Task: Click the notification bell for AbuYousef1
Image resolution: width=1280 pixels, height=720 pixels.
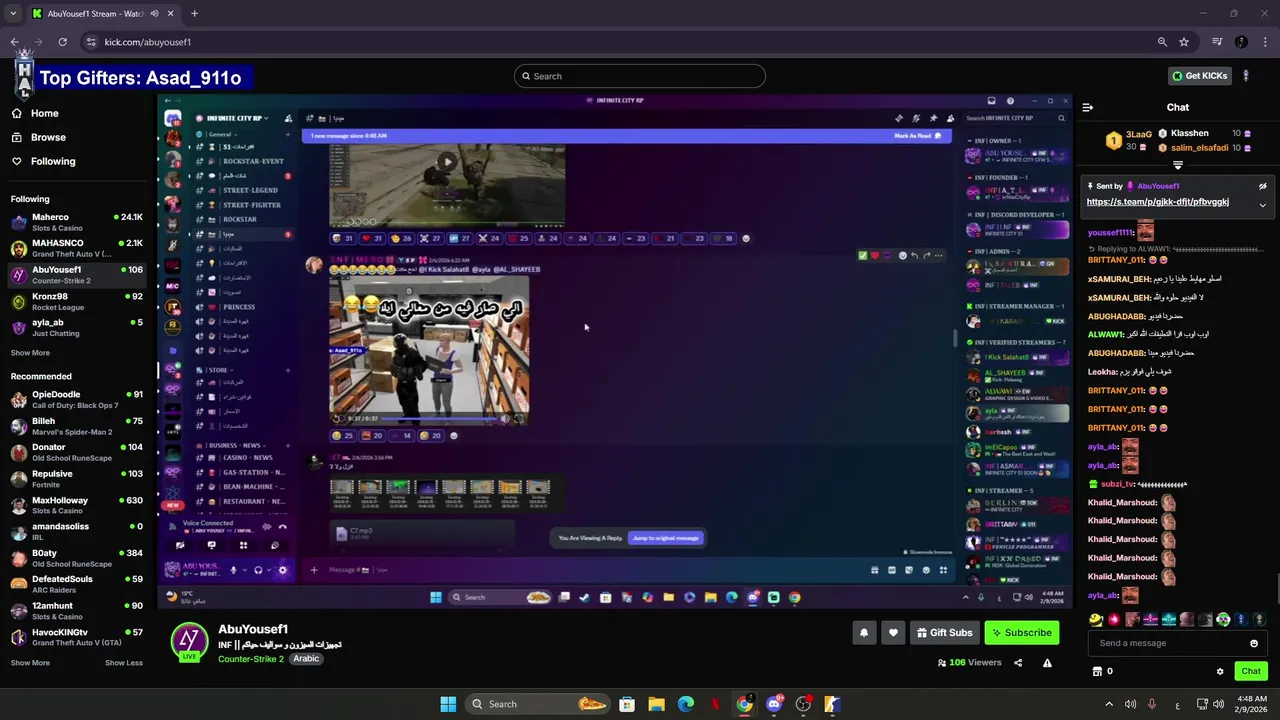Action: [x=864, y=632]
